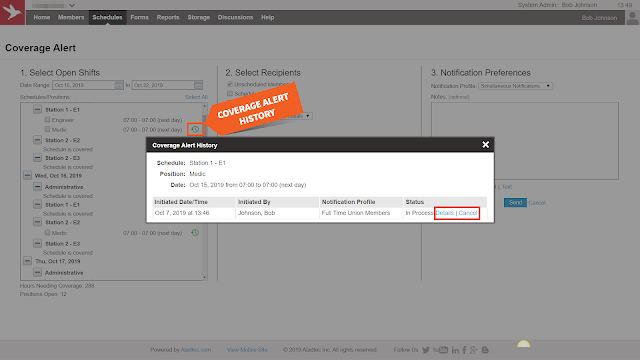Image resolution: width=640 pixels, height=360 pixels.
Task: Collapse the Tue Oct 15 Station 1 - E1 schedule group
Action: pos(38,109)
